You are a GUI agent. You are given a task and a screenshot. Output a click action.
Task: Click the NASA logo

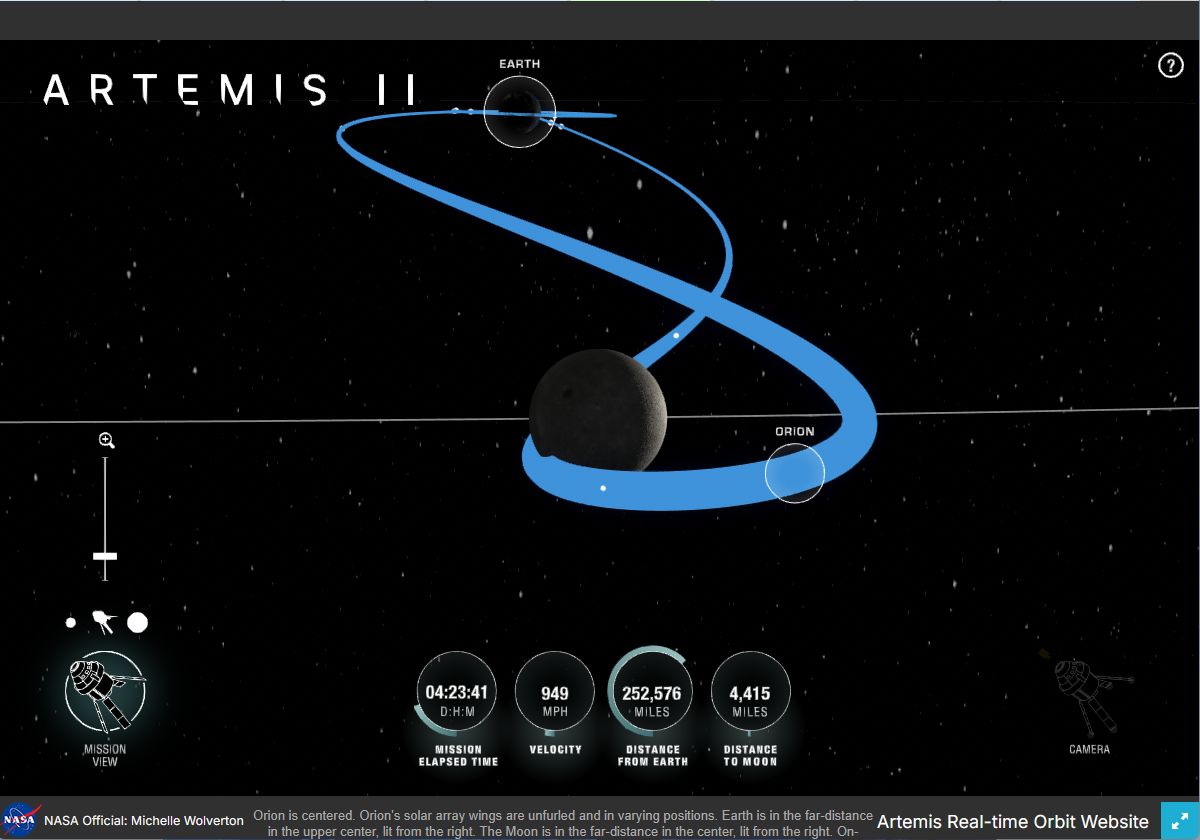[21, 820]
